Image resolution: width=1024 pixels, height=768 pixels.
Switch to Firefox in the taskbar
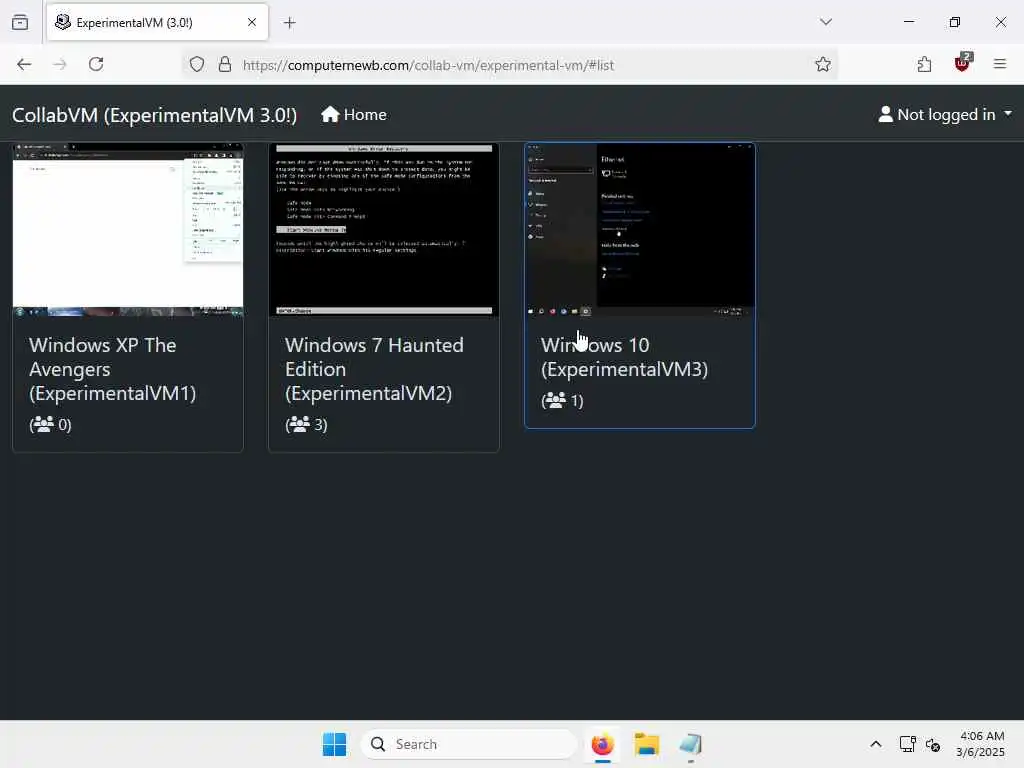click(602, 744)
